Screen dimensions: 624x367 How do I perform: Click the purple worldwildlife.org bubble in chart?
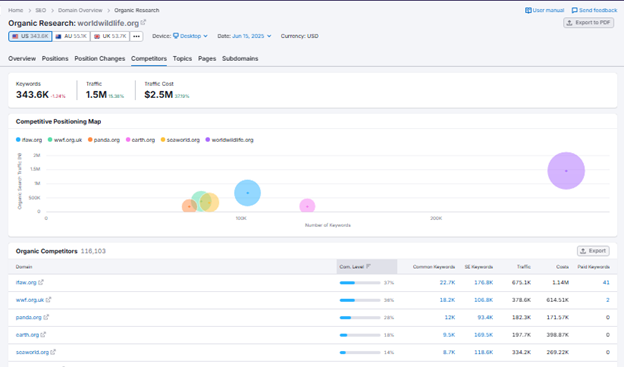click(x=566, y=171)
